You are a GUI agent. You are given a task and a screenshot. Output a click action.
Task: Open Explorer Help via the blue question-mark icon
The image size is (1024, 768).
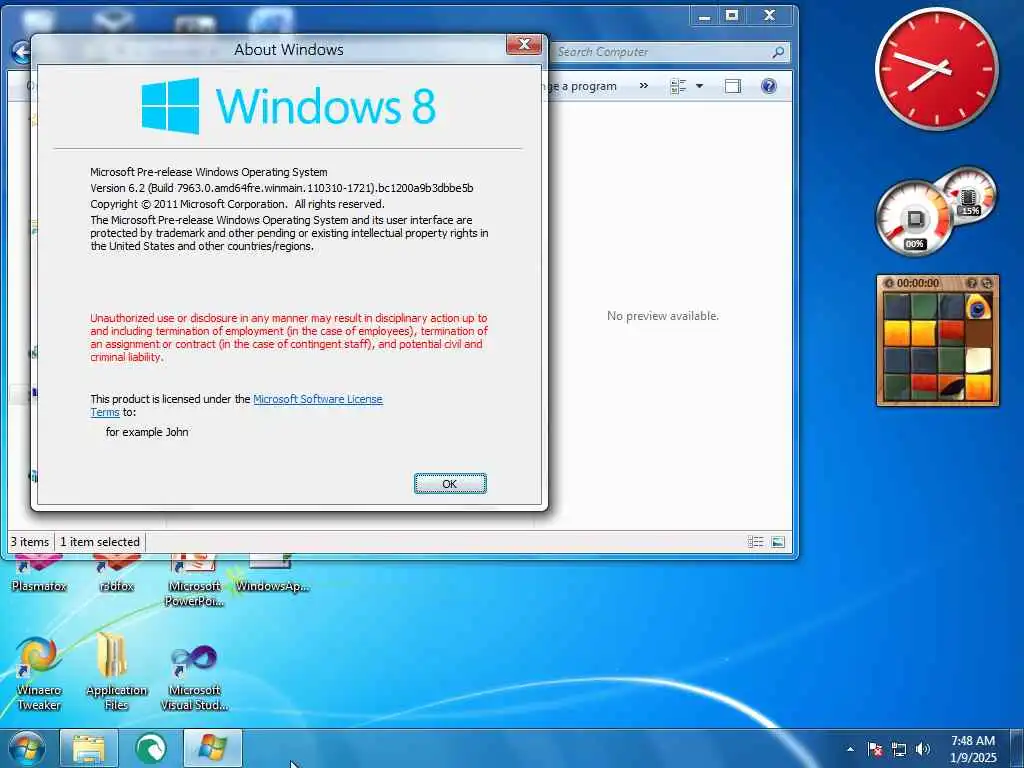pyautogui.click(x=769, y=86)
